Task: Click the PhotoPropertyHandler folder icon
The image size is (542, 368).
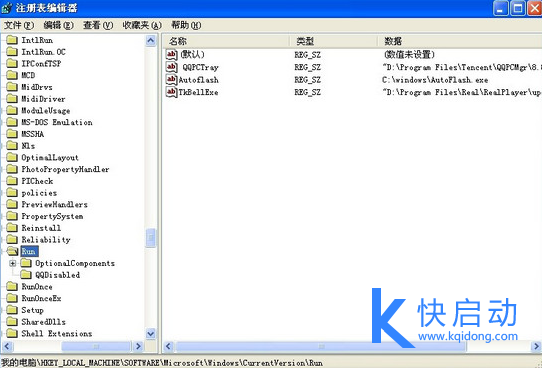Action: [x=12, y=169]
